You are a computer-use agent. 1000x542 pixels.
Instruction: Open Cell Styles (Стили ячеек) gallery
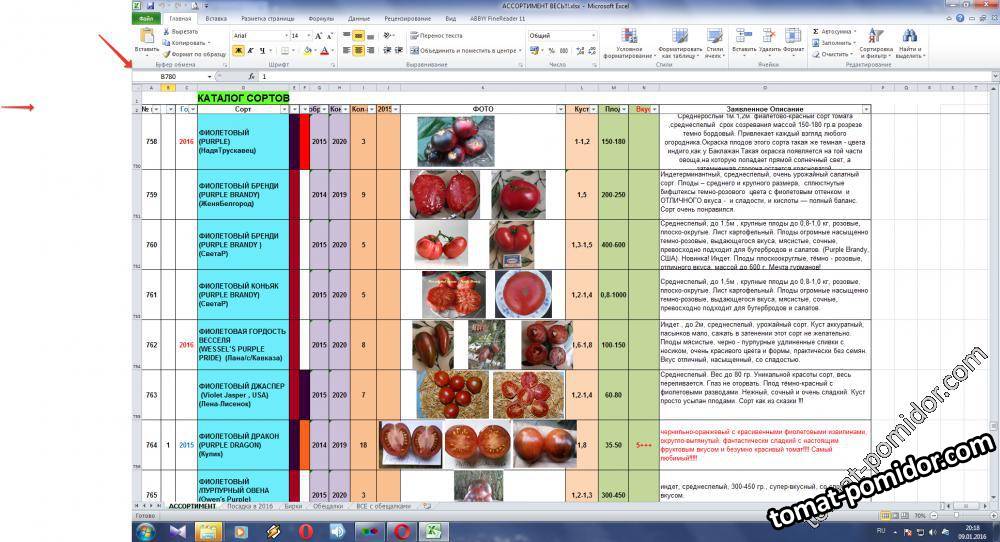[x=714, y=42]
